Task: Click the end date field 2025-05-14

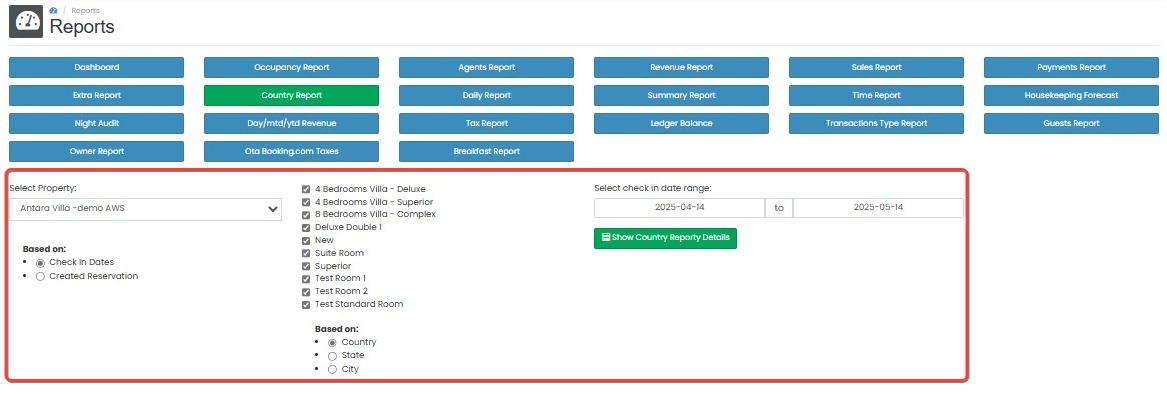Action: (x=878, y=208)
